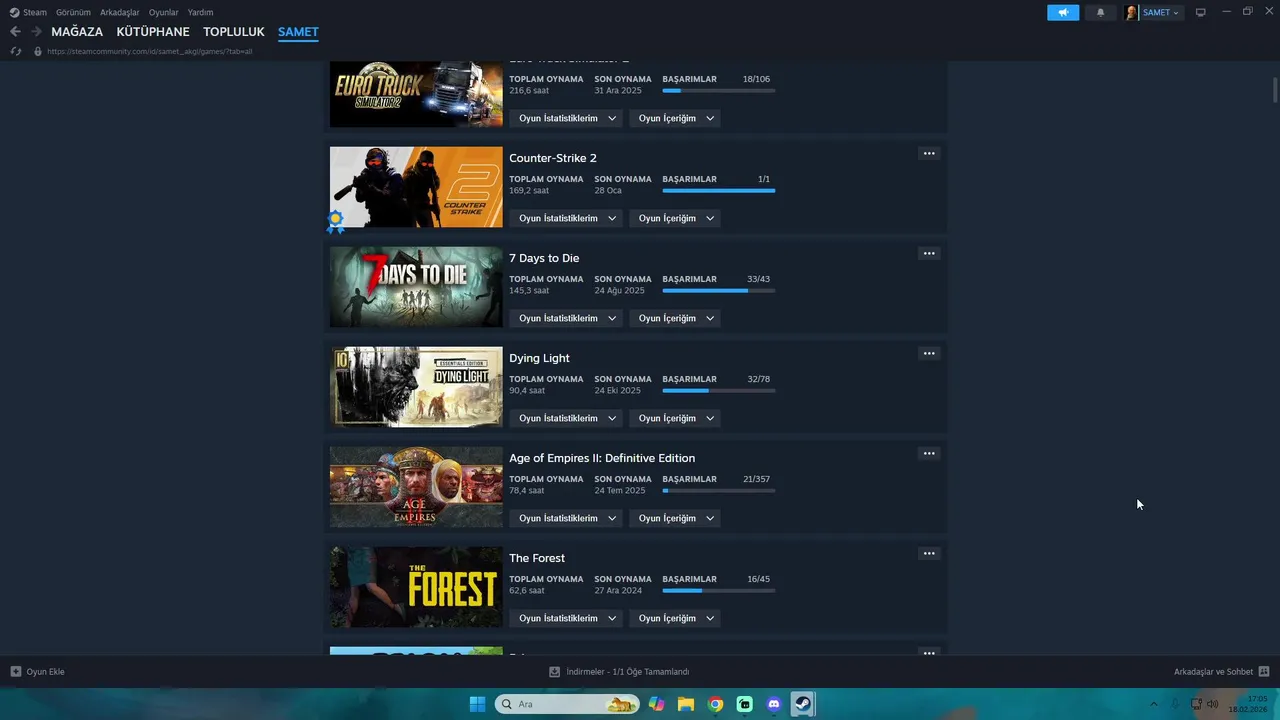The width and height of the screenshot is (1280, 720).
Task: Click the Euro Truck Simulator 2 thumbnail
Action: 416,94
